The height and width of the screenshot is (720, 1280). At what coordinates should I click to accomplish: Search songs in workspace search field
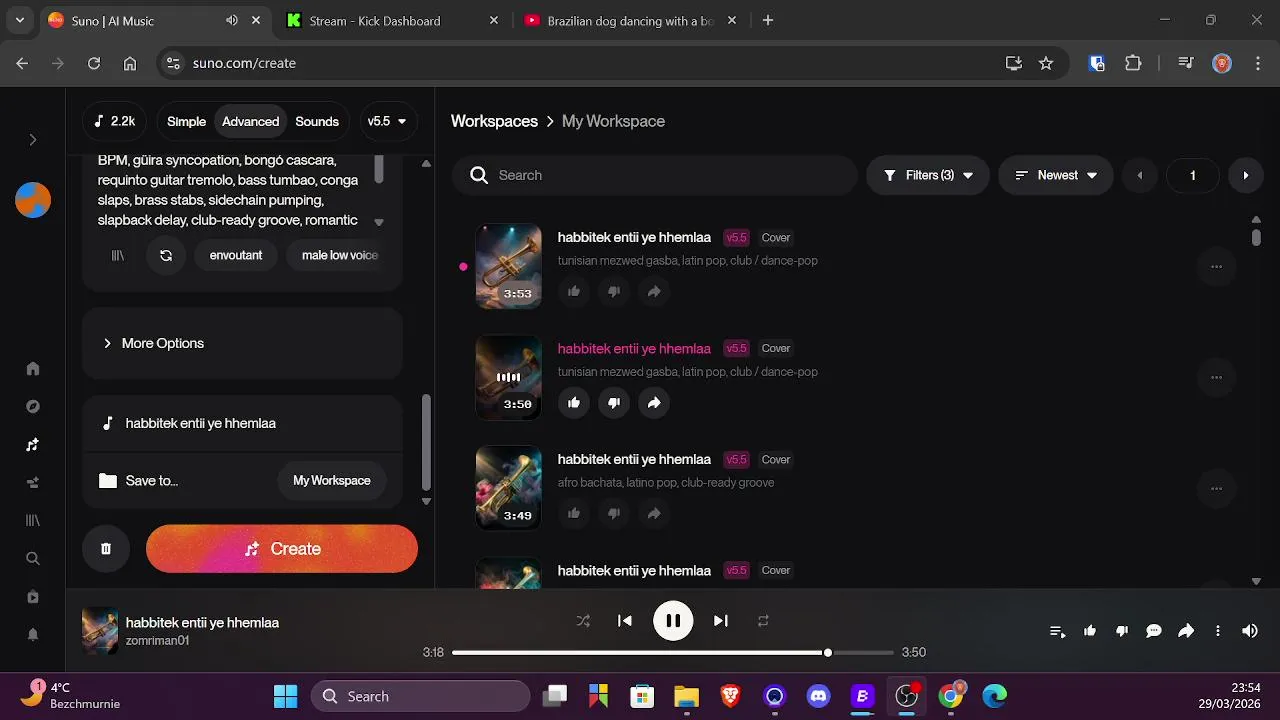point(654,175)
